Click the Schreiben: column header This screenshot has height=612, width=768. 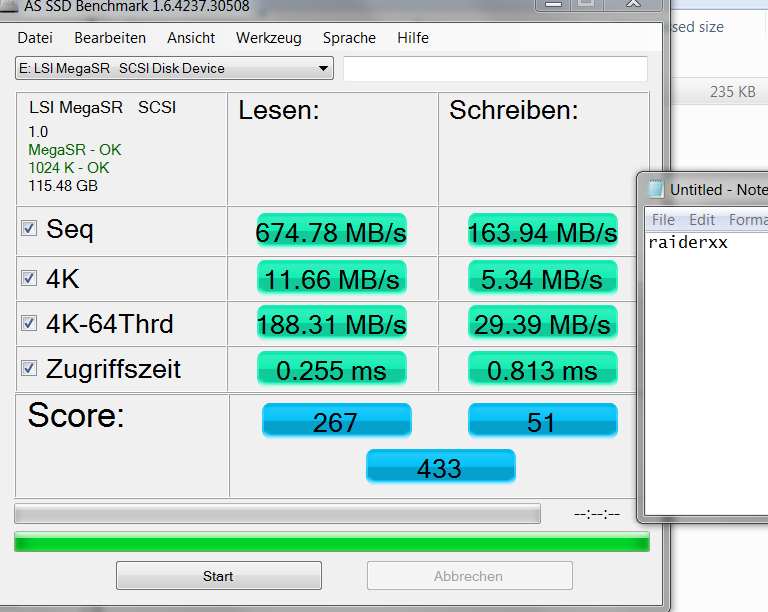pos(514,110)
